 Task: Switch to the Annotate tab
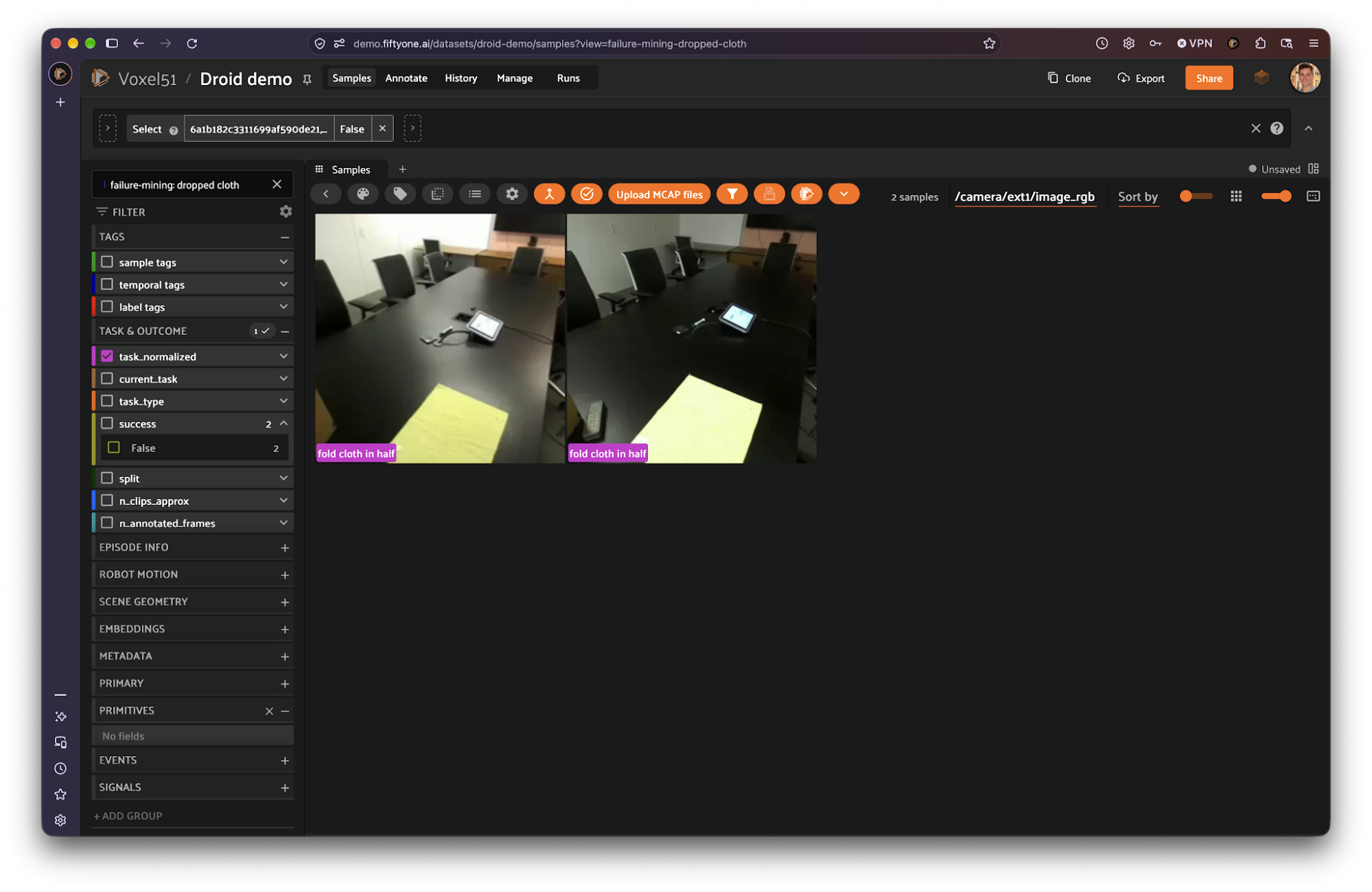406,78
